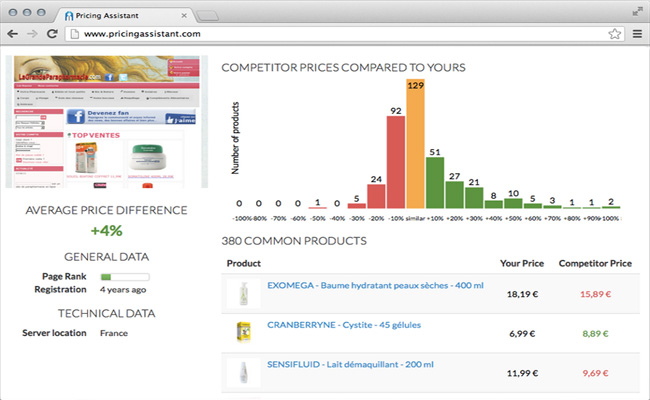Click the page icon in address bar

[x=75, y=34]
